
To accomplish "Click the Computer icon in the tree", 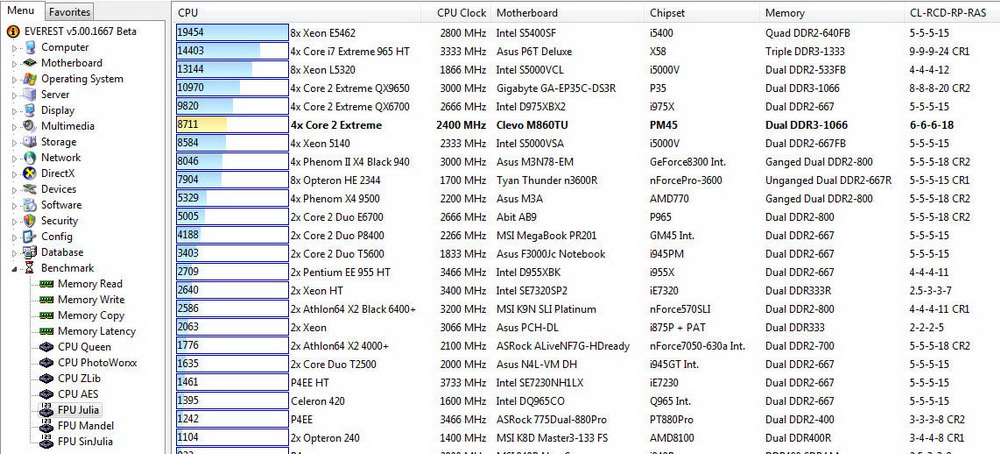I will pos(29,47).
